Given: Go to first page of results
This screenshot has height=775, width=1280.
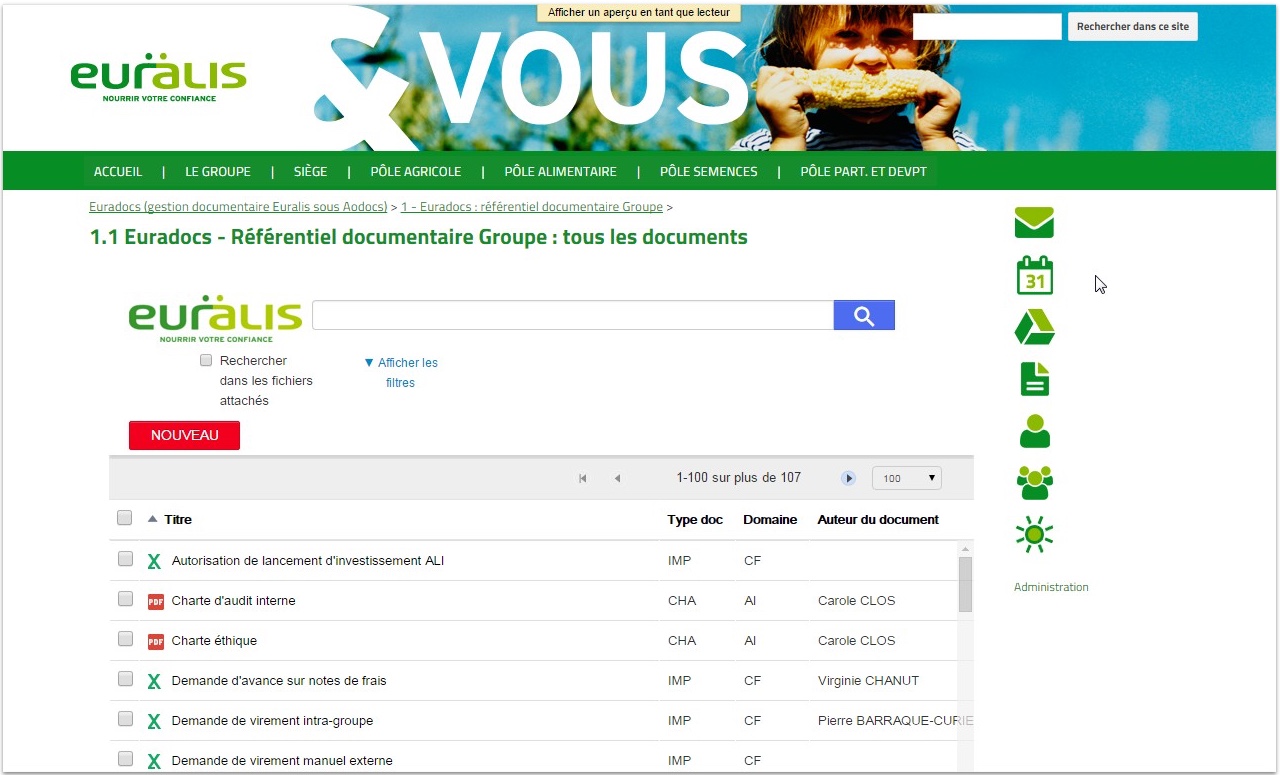Looking at the screenshot, I should click(583, 478).
